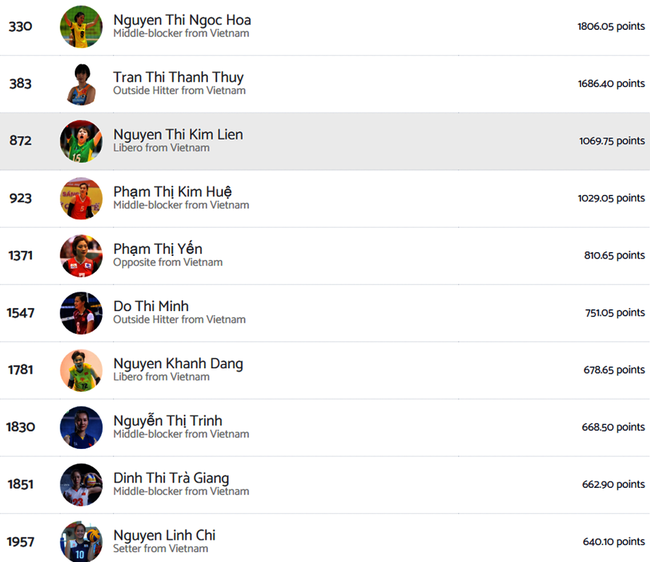Click the Nguyen Khanh Dang name

(178, 363)
